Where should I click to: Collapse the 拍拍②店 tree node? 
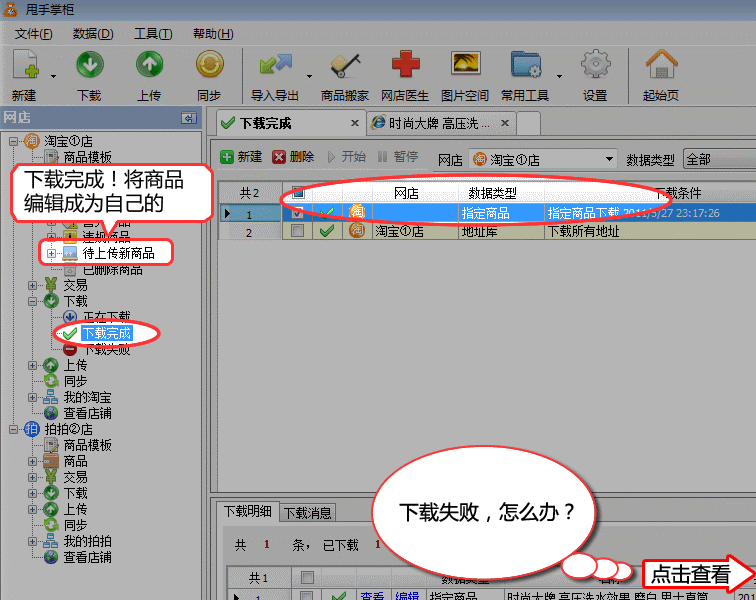click(x=14, y=429)
